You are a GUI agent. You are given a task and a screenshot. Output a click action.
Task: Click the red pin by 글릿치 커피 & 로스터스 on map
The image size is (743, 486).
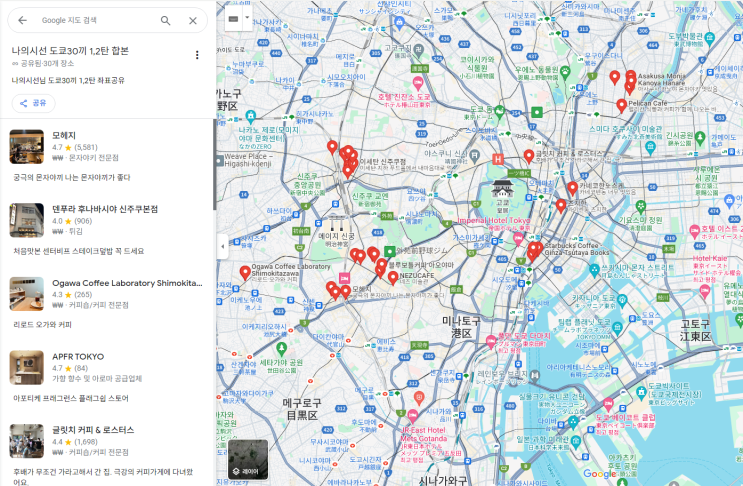pyautogui.click(x=529, y=156)
